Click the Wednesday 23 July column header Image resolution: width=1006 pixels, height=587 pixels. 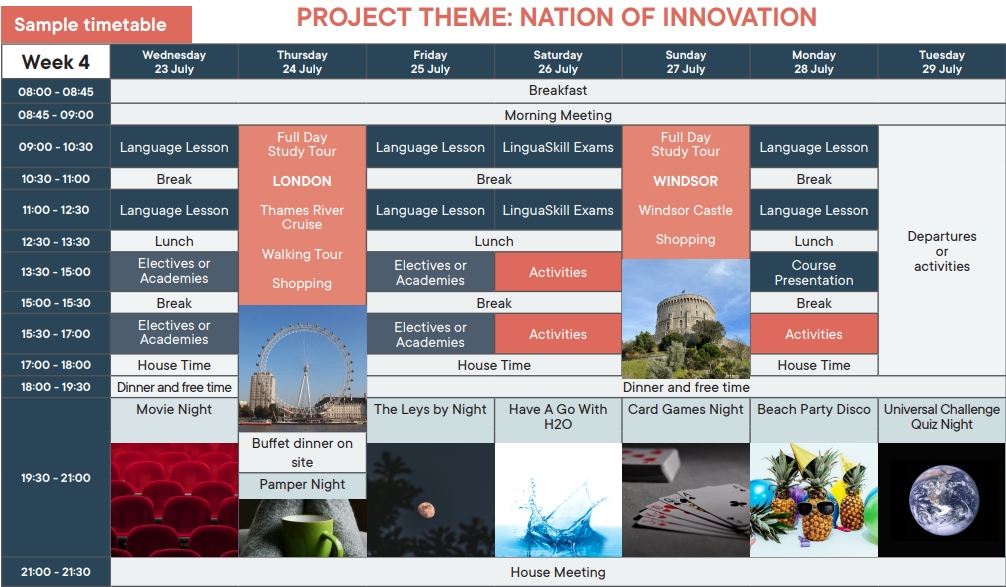click(174, 62)
